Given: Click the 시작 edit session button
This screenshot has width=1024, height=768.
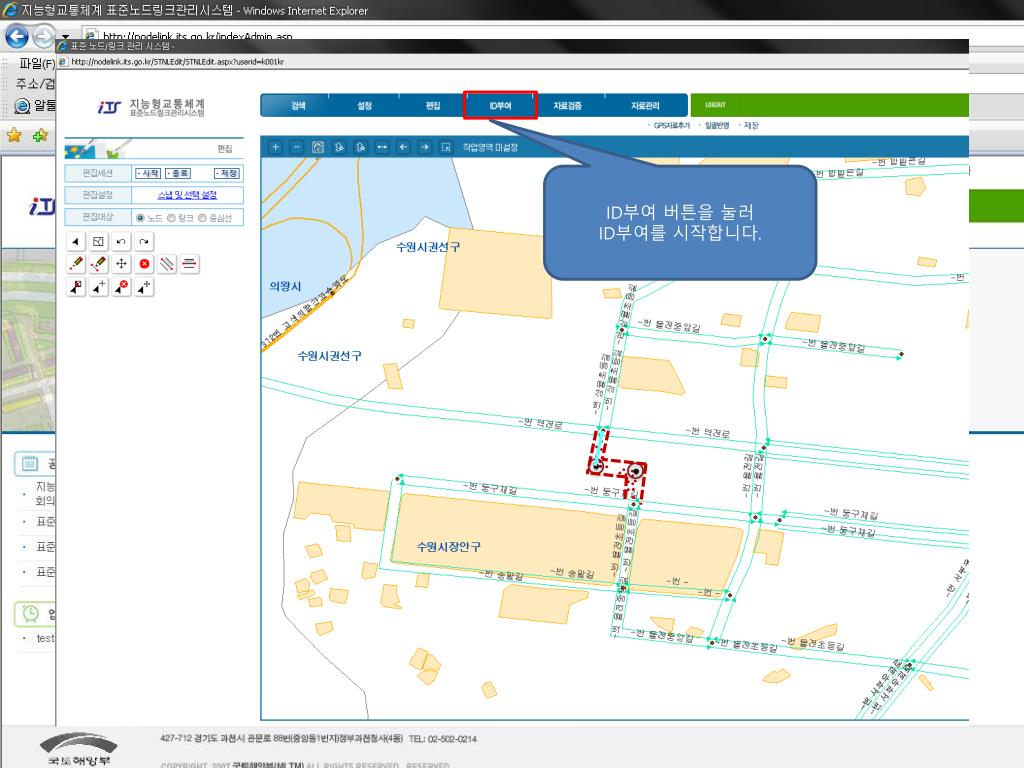Looking at the screenshot, I should (148, 173).
